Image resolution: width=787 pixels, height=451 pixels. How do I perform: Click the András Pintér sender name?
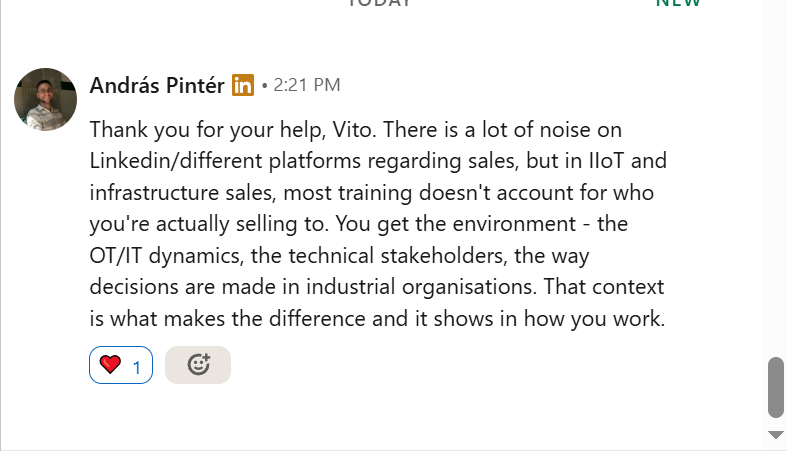pos(157,86)
